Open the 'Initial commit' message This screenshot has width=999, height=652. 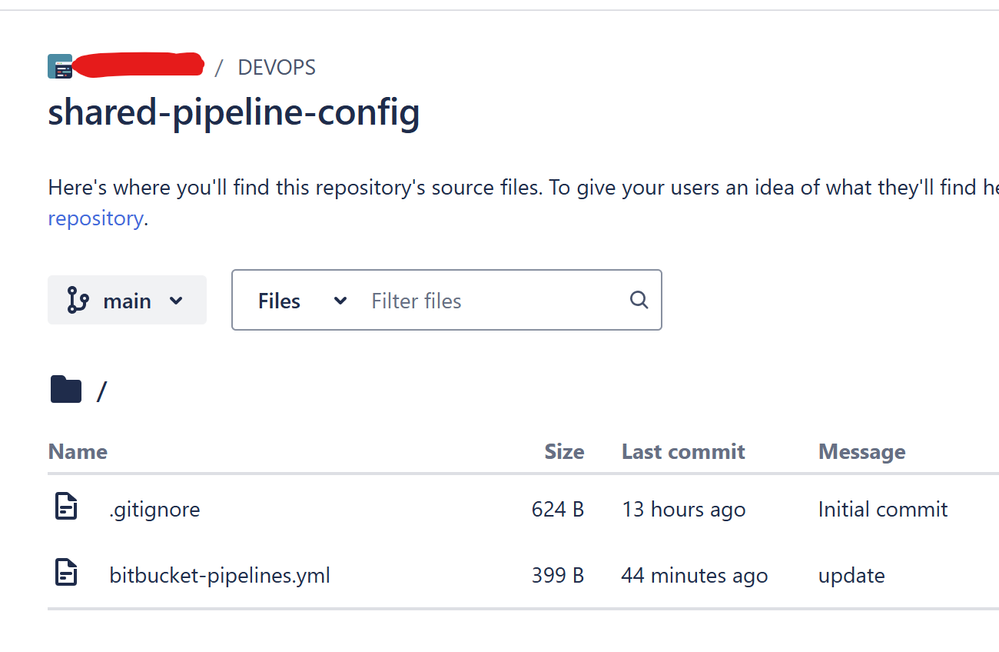882,509
